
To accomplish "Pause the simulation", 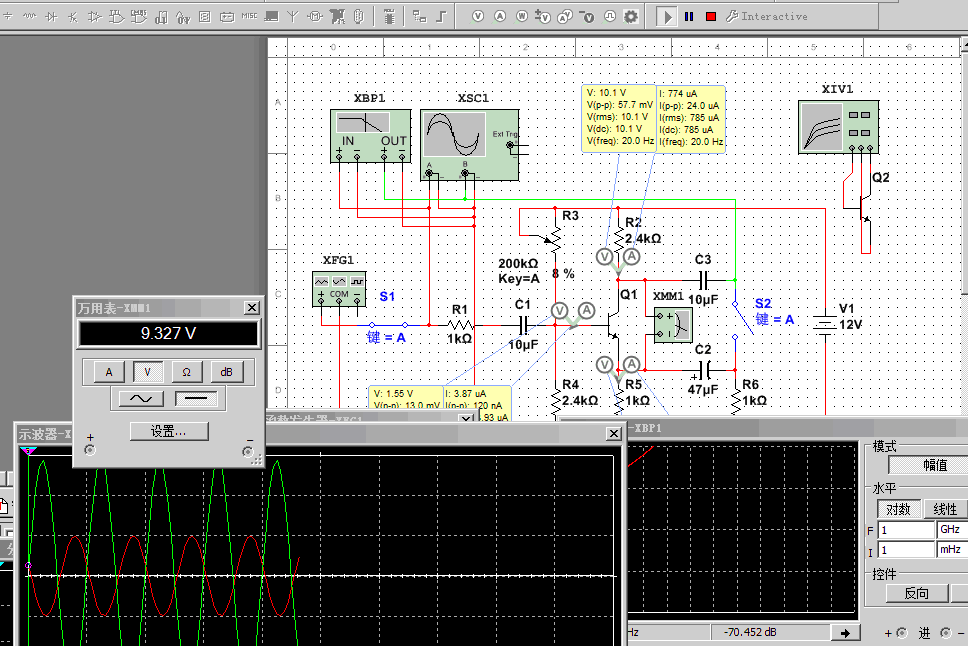I will point(689,17).
